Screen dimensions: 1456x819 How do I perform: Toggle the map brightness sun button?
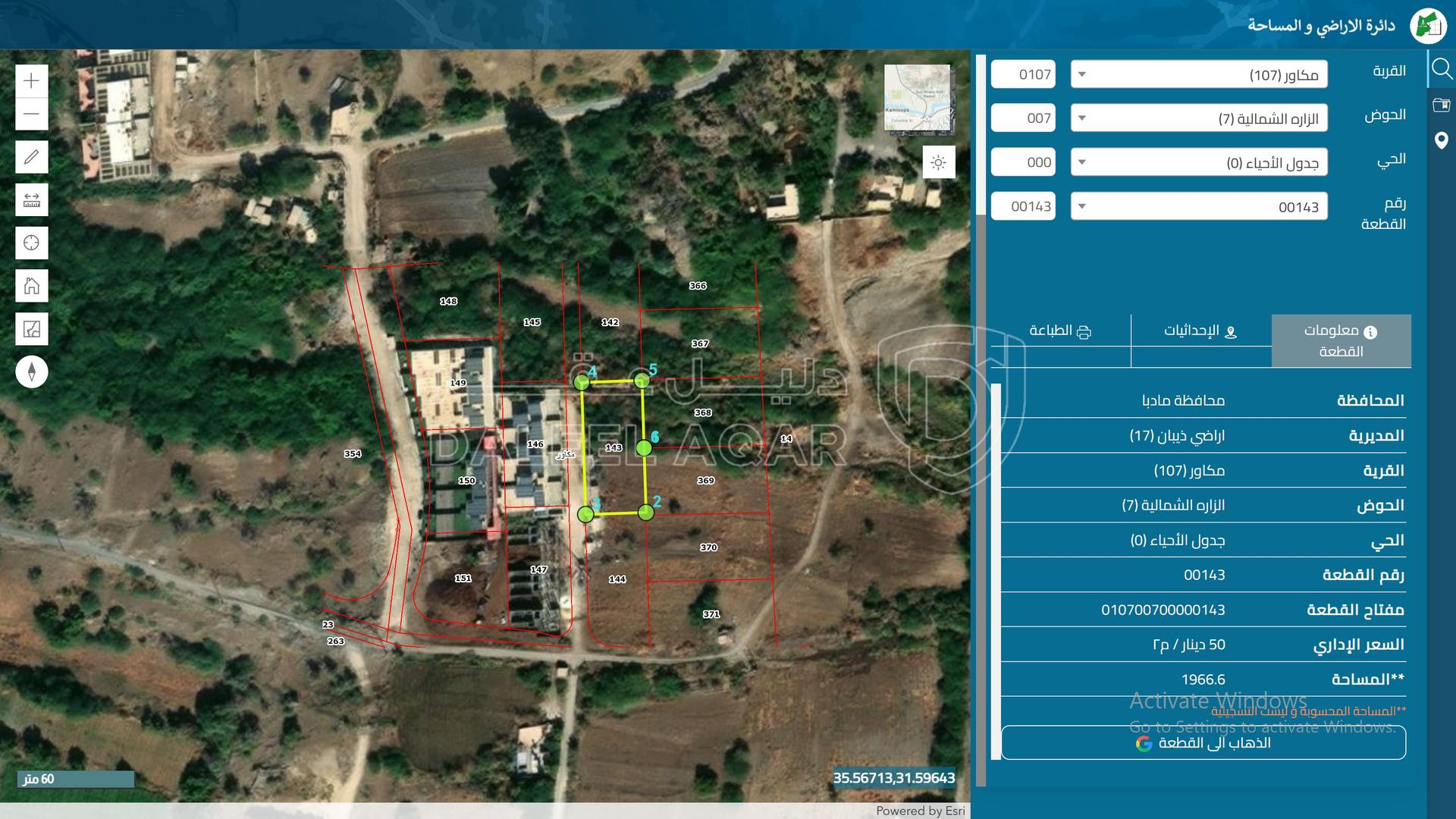[x=938, y=163]
